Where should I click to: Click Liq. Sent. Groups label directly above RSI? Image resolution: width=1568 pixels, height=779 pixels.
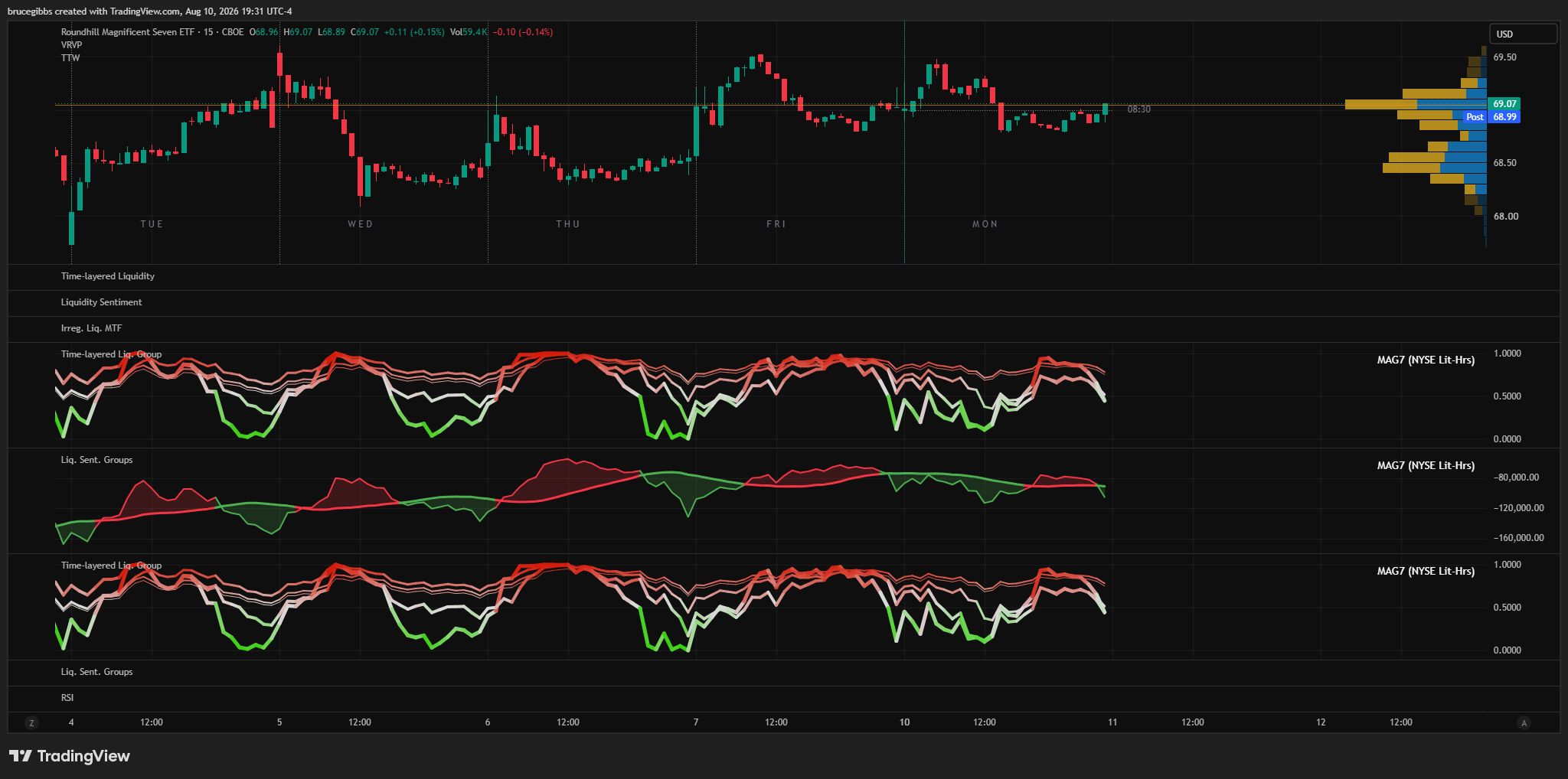coord(97,672)
